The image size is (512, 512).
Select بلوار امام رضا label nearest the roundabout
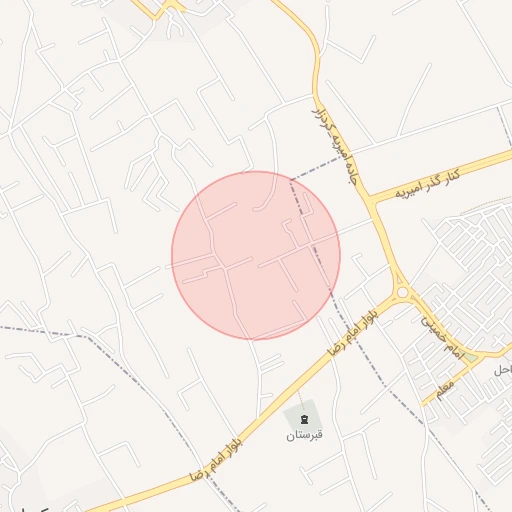coord(353,333)
